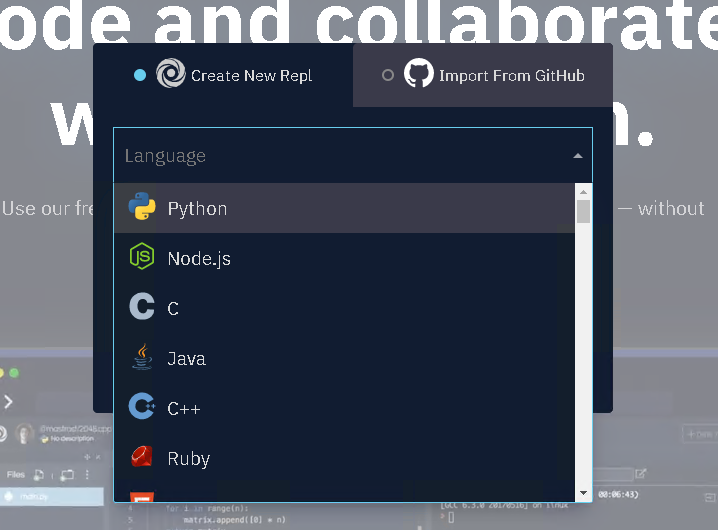This screenshot has width=718, height=530.
Task: Collapse the Language dropdown with the arrow
Action: pos(578,156)
